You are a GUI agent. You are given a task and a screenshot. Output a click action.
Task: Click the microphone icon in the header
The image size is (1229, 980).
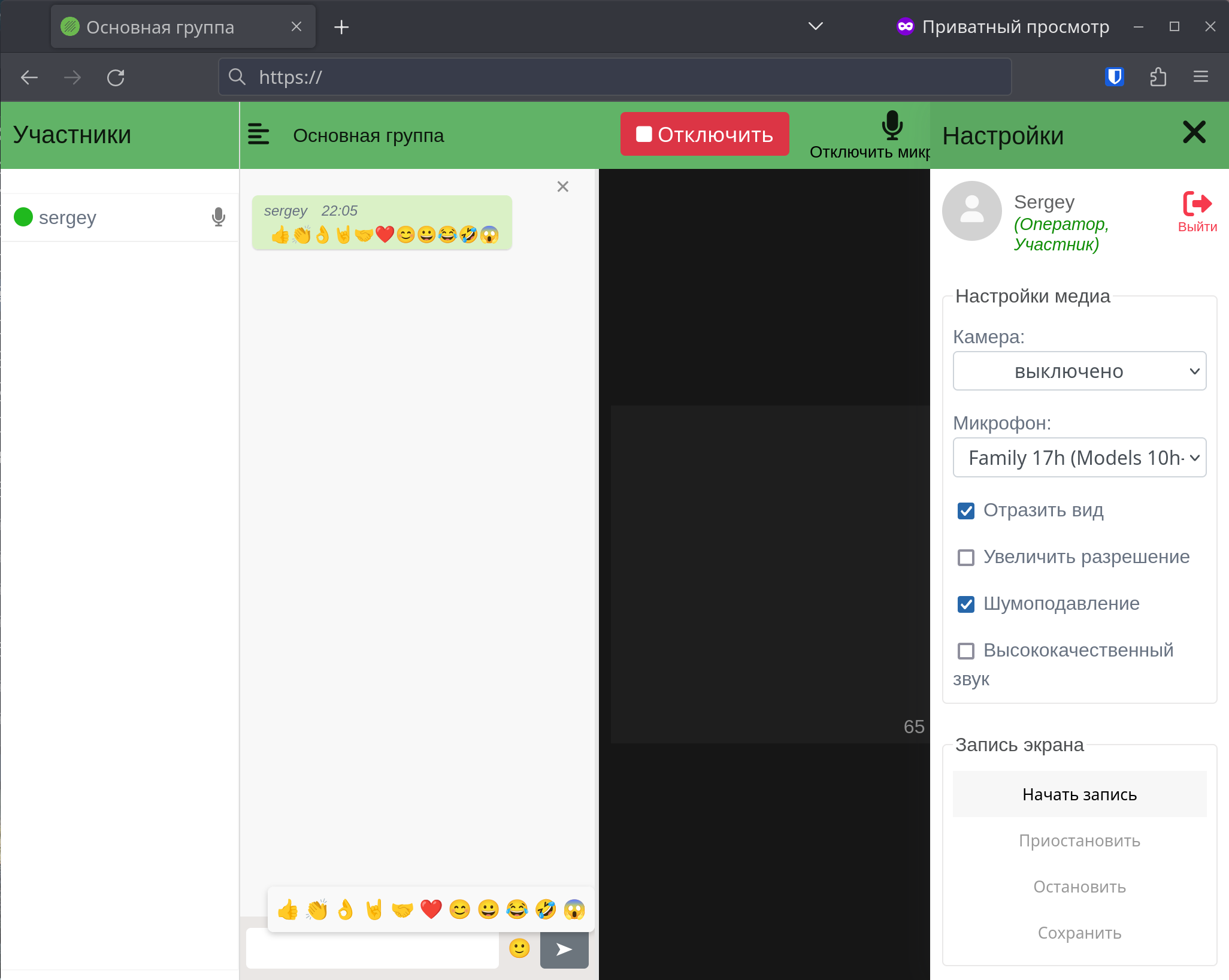pyautogui.click(x=892, y=125)
